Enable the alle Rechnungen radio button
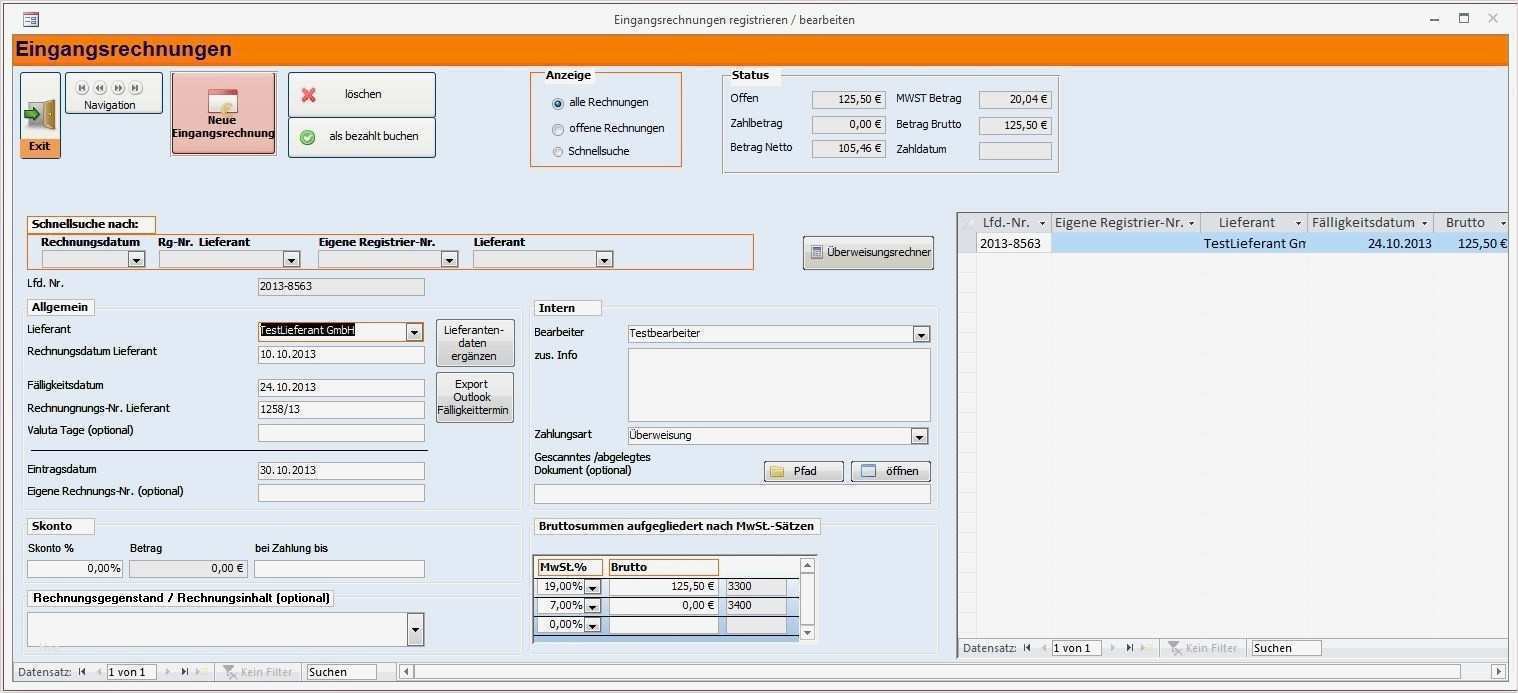This screenshot has width=1518, height=693. [x=559, y=101]
